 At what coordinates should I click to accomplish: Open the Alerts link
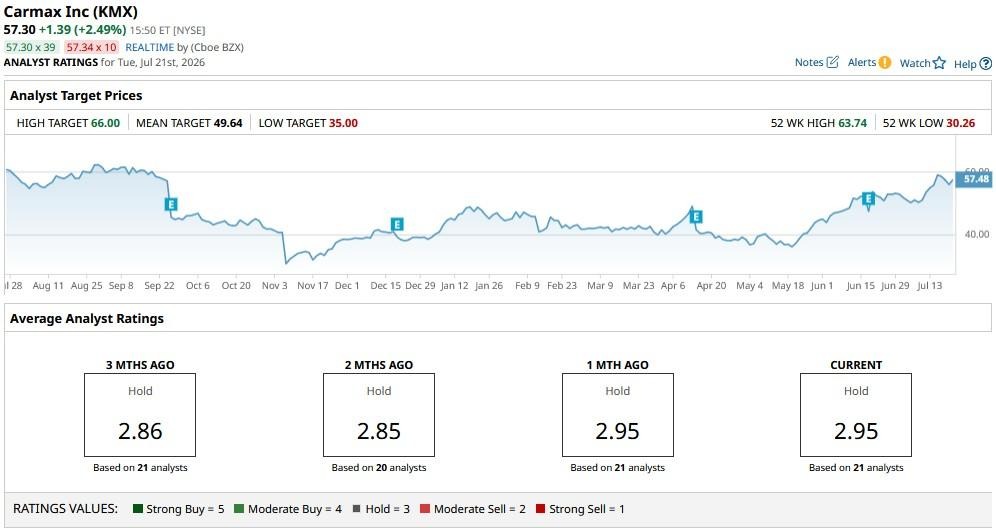pos(862,62)
